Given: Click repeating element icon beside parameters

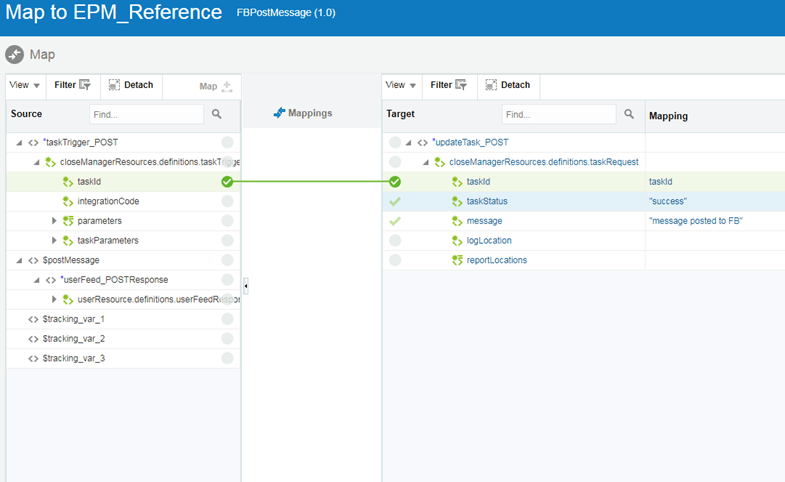Looking at the screenshot, I should tap(68, 221).
